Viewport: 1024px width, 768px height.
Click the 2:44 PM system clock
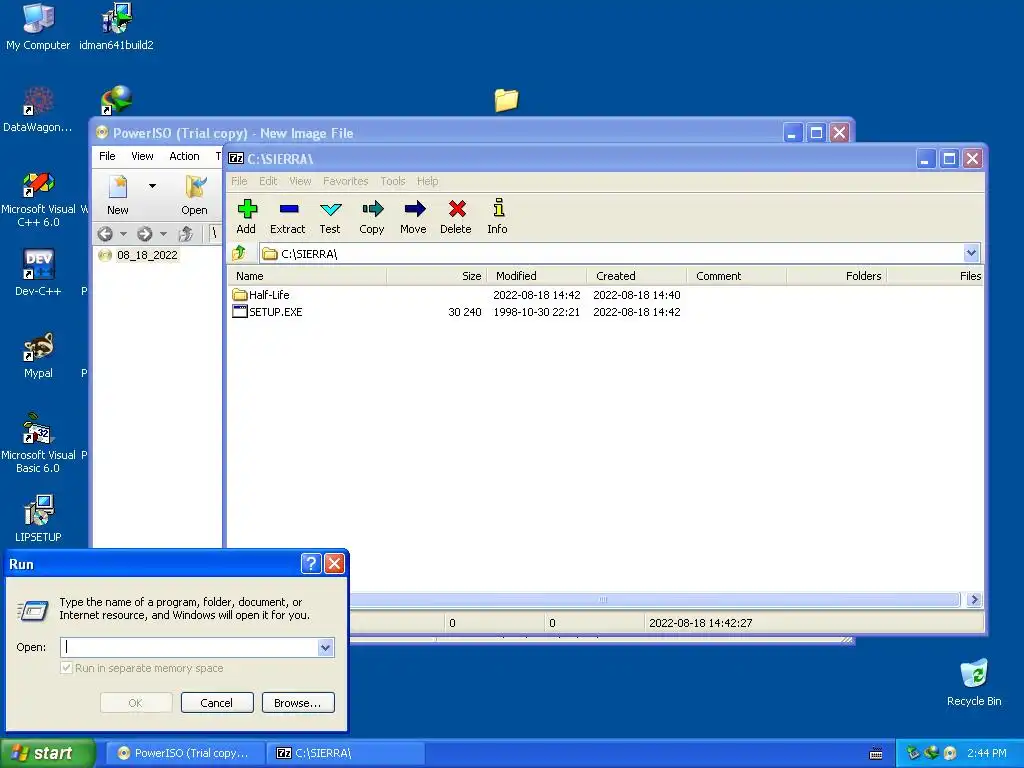coord(987,753)
